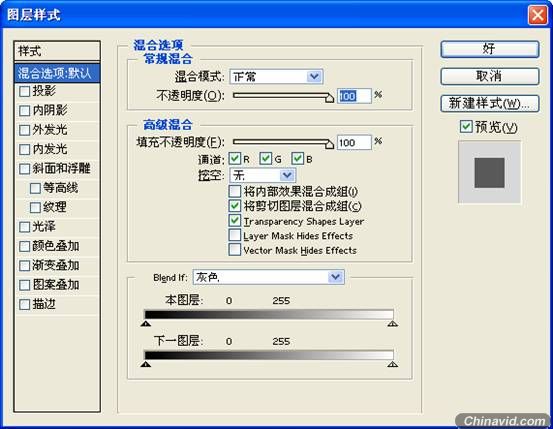
Task: Expand the 挖空 knockout dropdown
Action: (x=263, y=175)
